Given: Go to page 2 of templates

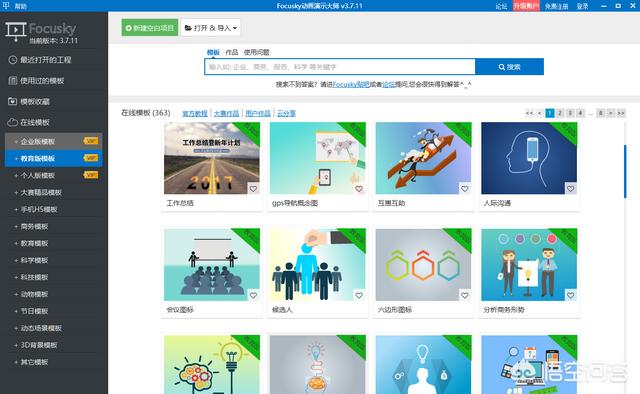Looking at the screenshot, I should pyautogui.click(x=560, y=113).
